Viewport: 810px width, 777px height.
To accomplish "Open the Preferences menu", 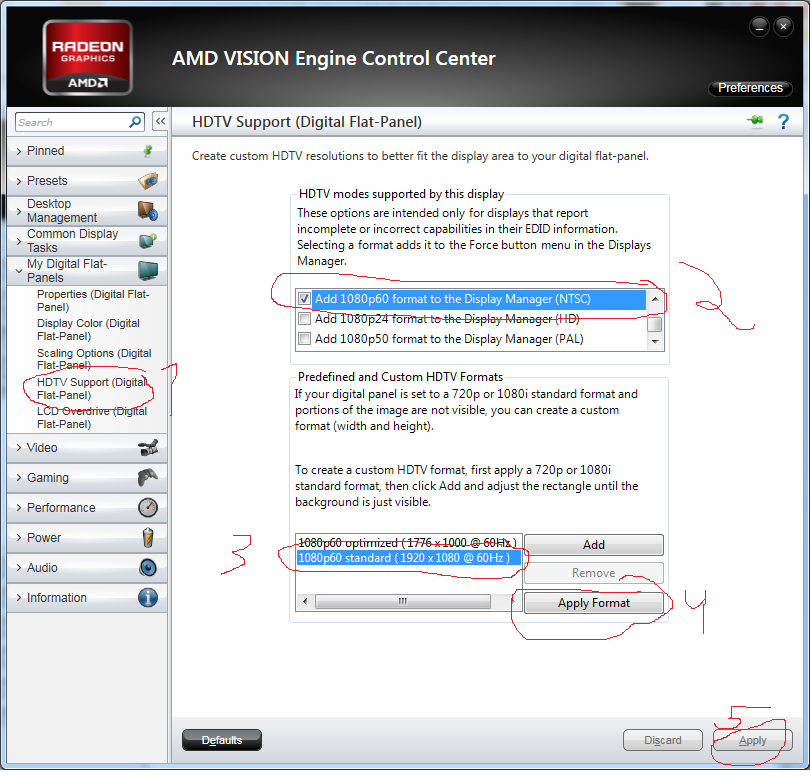I will 750,88.
